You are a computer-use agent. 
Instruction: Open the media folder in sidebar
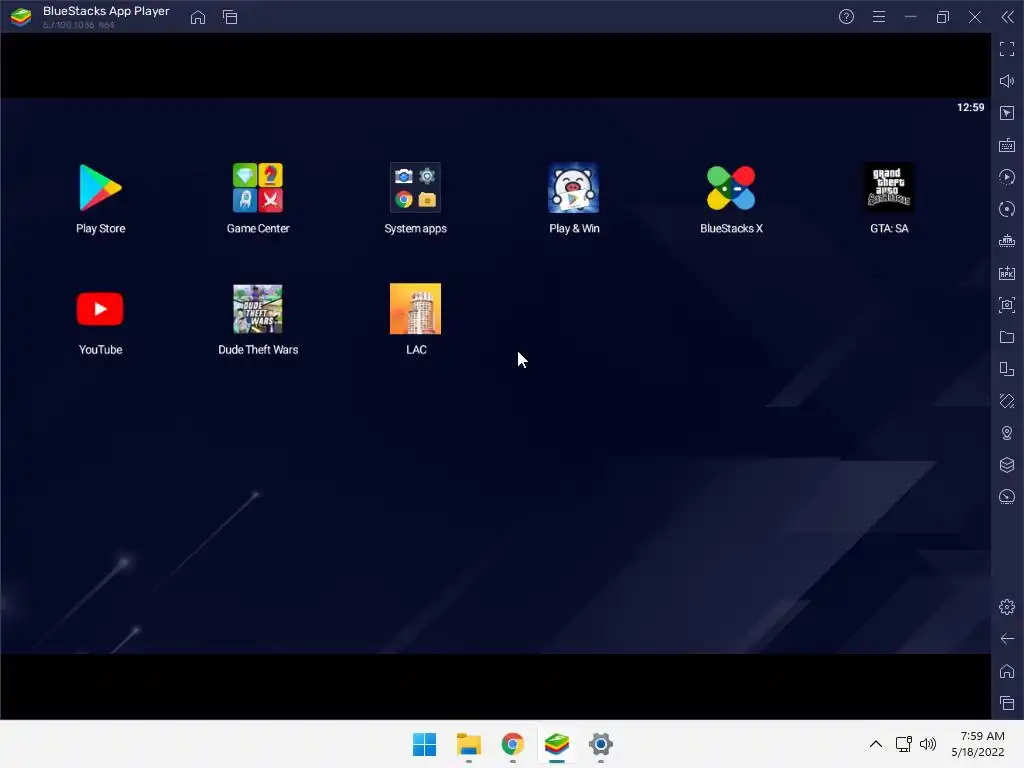click(1007, 337)
